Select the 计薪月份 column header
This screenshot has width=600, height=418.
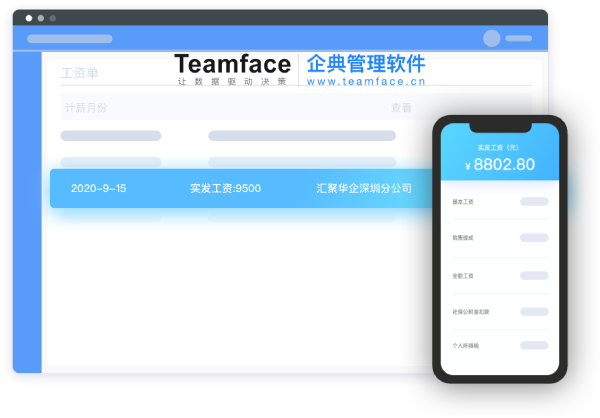click(x=85, y=107)
